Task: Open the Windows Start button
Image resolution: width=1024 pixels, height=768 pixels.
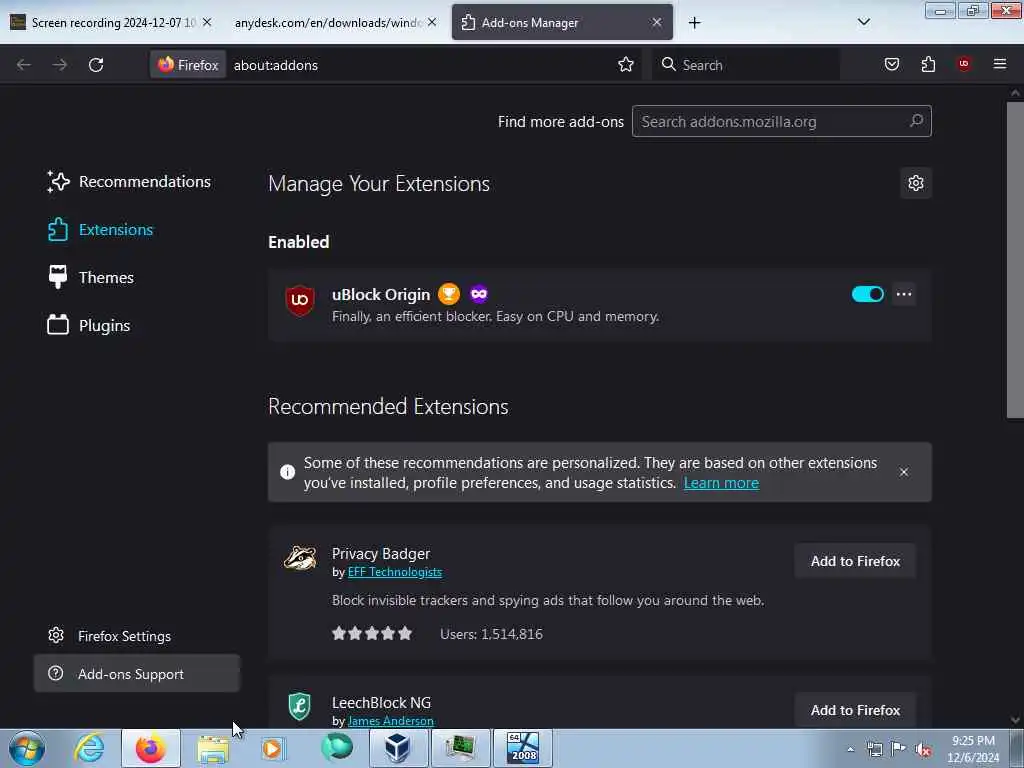Action: (27, 748)
